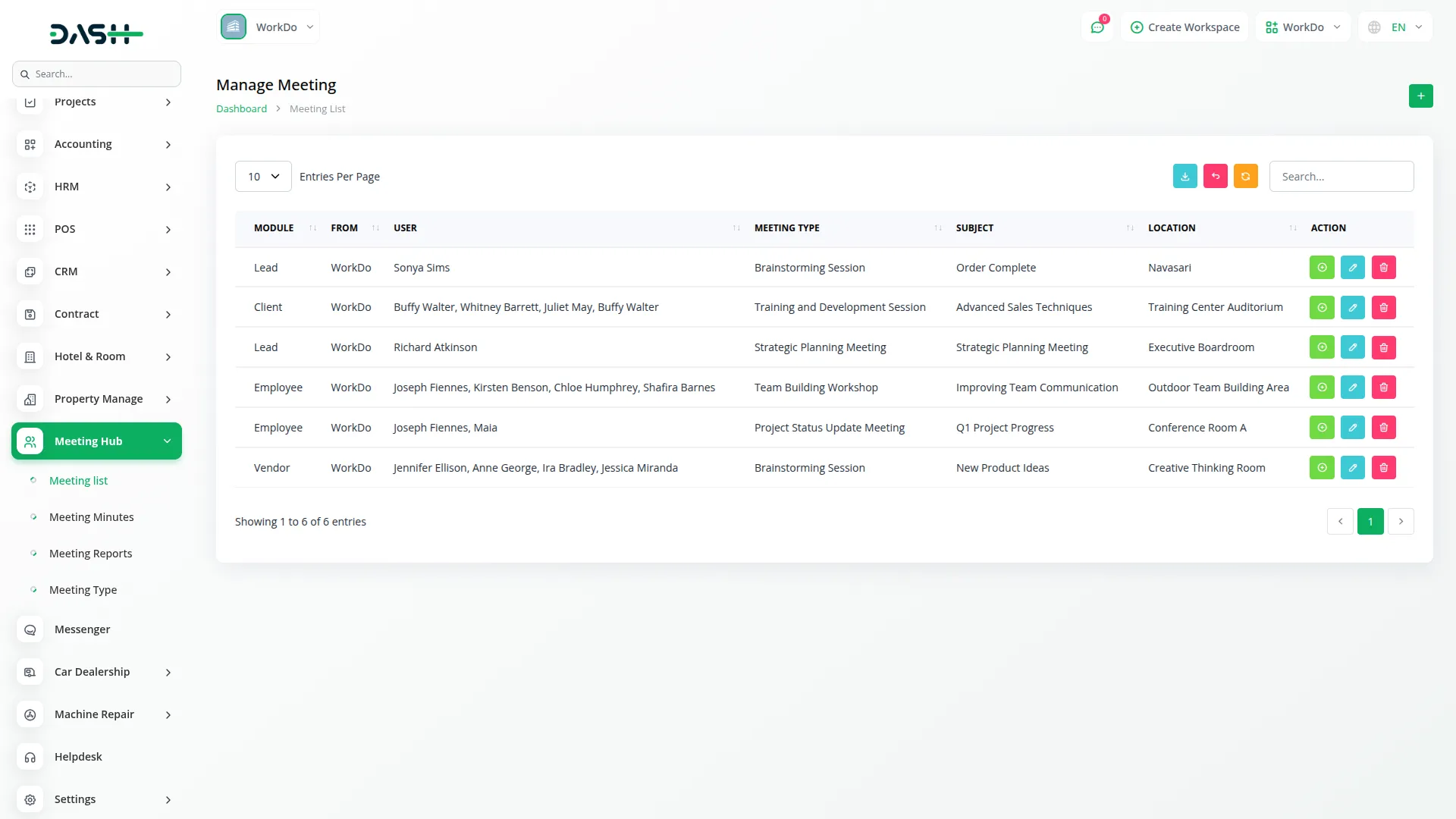
Task: Edit the Sonya Sims meeting
Action: point(1352,268)
